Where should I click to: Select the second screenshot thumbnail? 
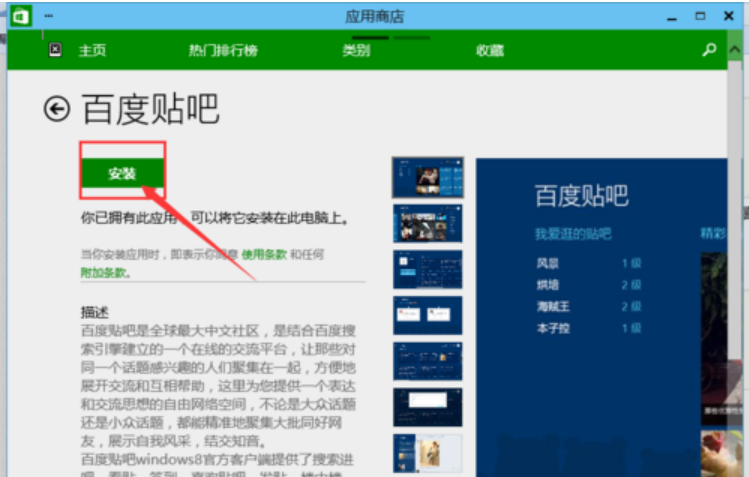(428, 223)
